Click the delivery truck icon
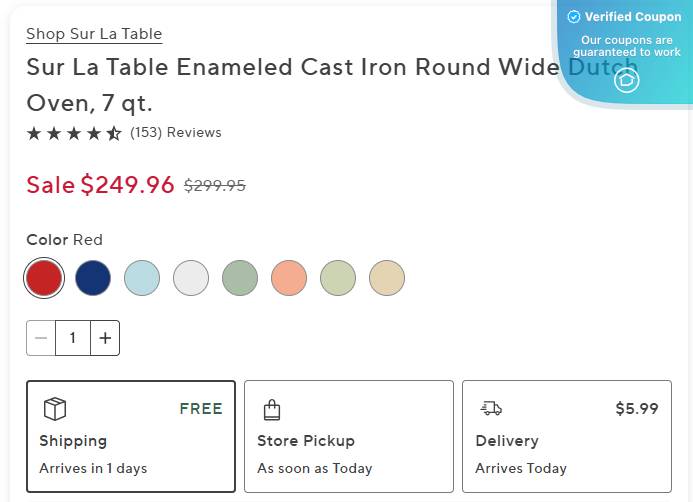Screen dimensions: 693x502 (491, 408)
